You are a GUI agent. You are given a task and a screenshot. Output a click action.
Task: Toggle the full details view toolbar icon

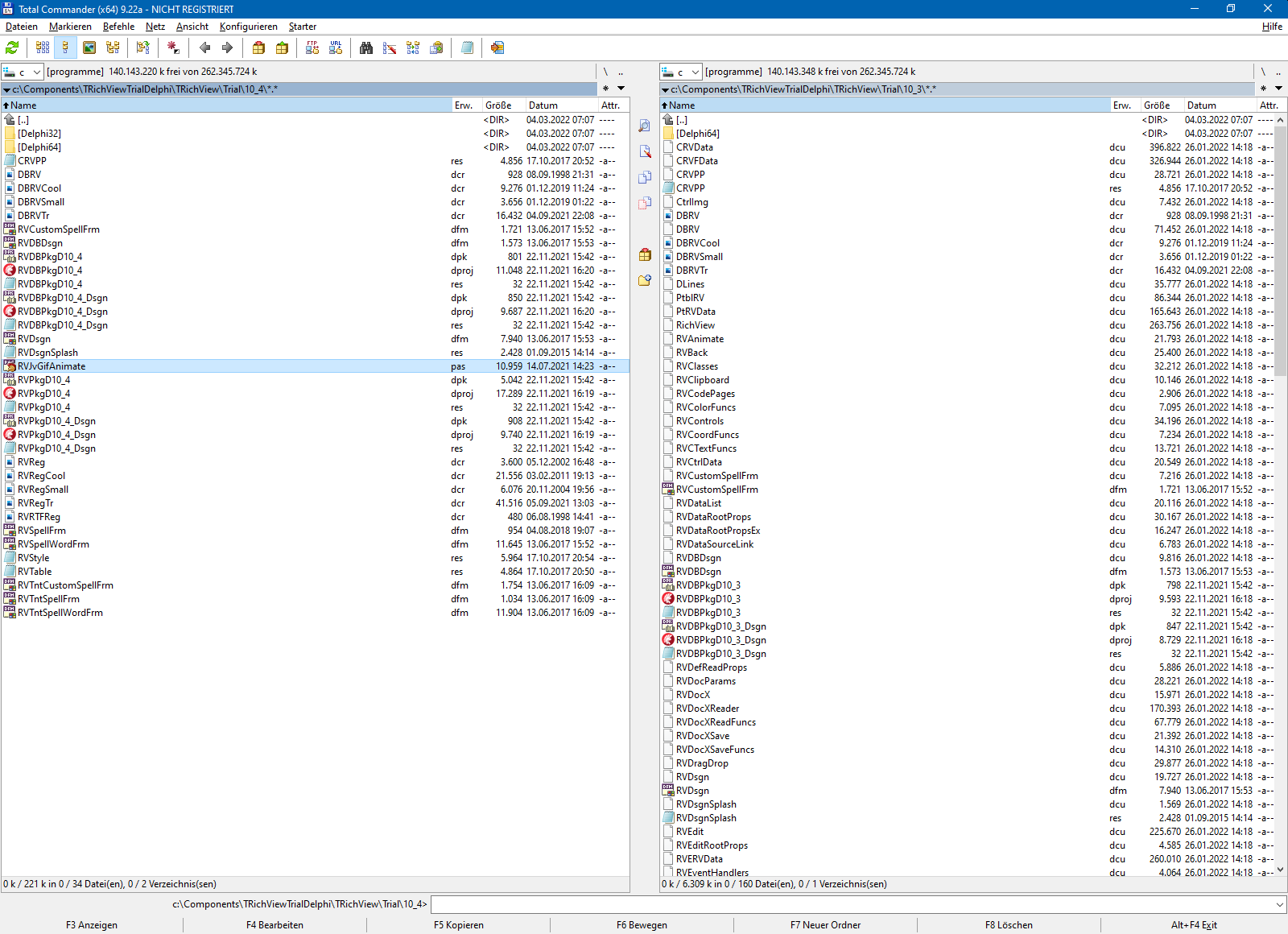(65, 48)
